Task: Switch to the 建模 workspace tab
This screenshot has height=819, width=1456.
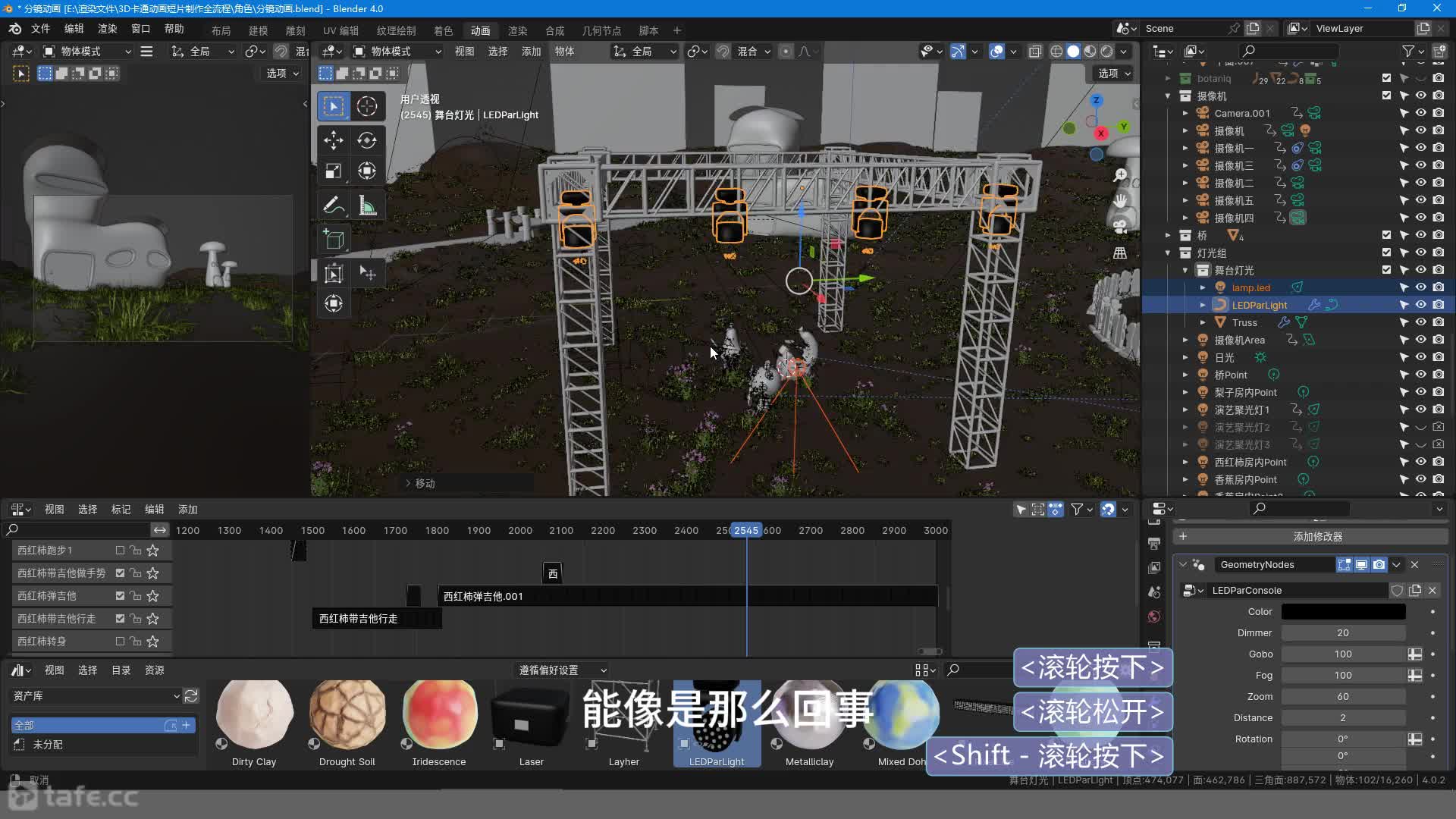Action: point(259,30)
